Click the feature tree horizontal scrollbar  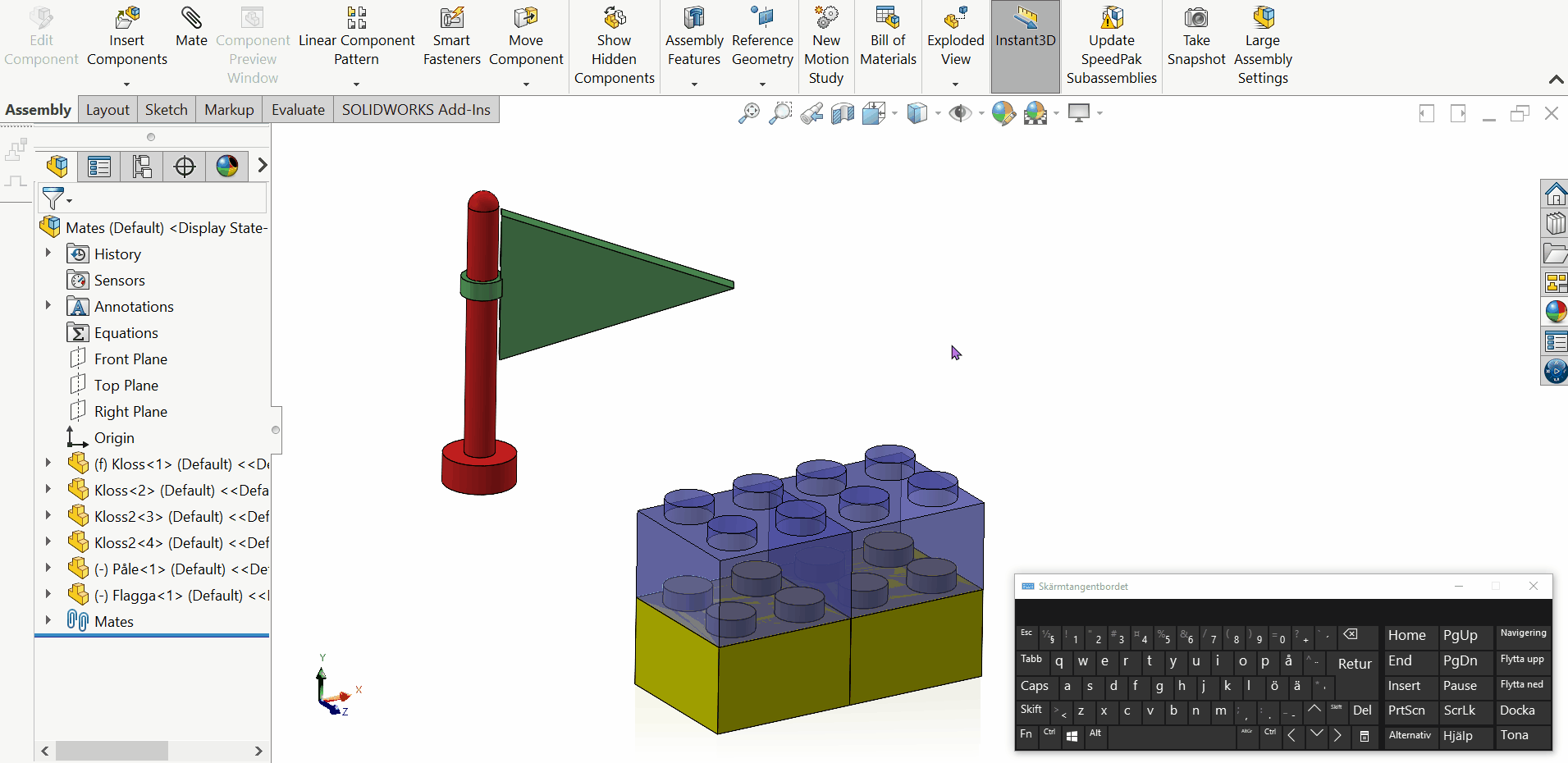[x=112, y=751]
